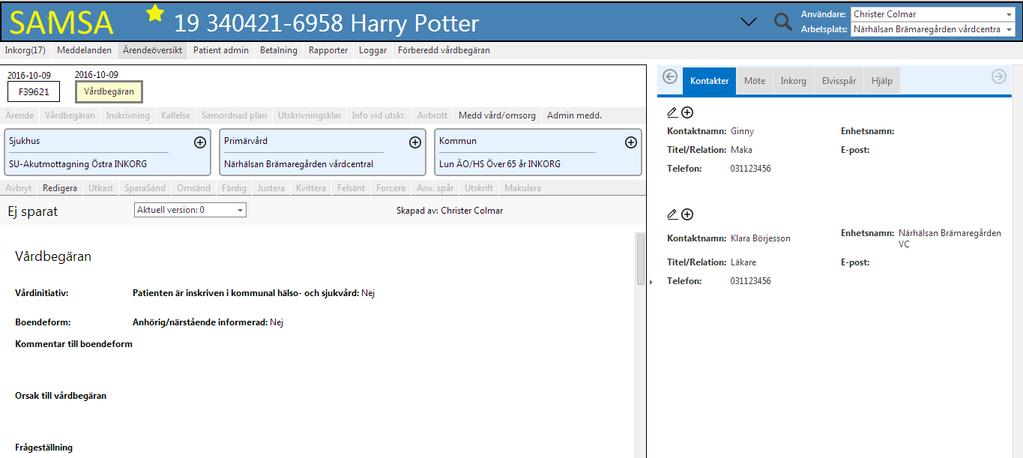
Task: Click the vertical scrollbar thumb of the form
Action: pyautogui.click(x=640, y=259)
